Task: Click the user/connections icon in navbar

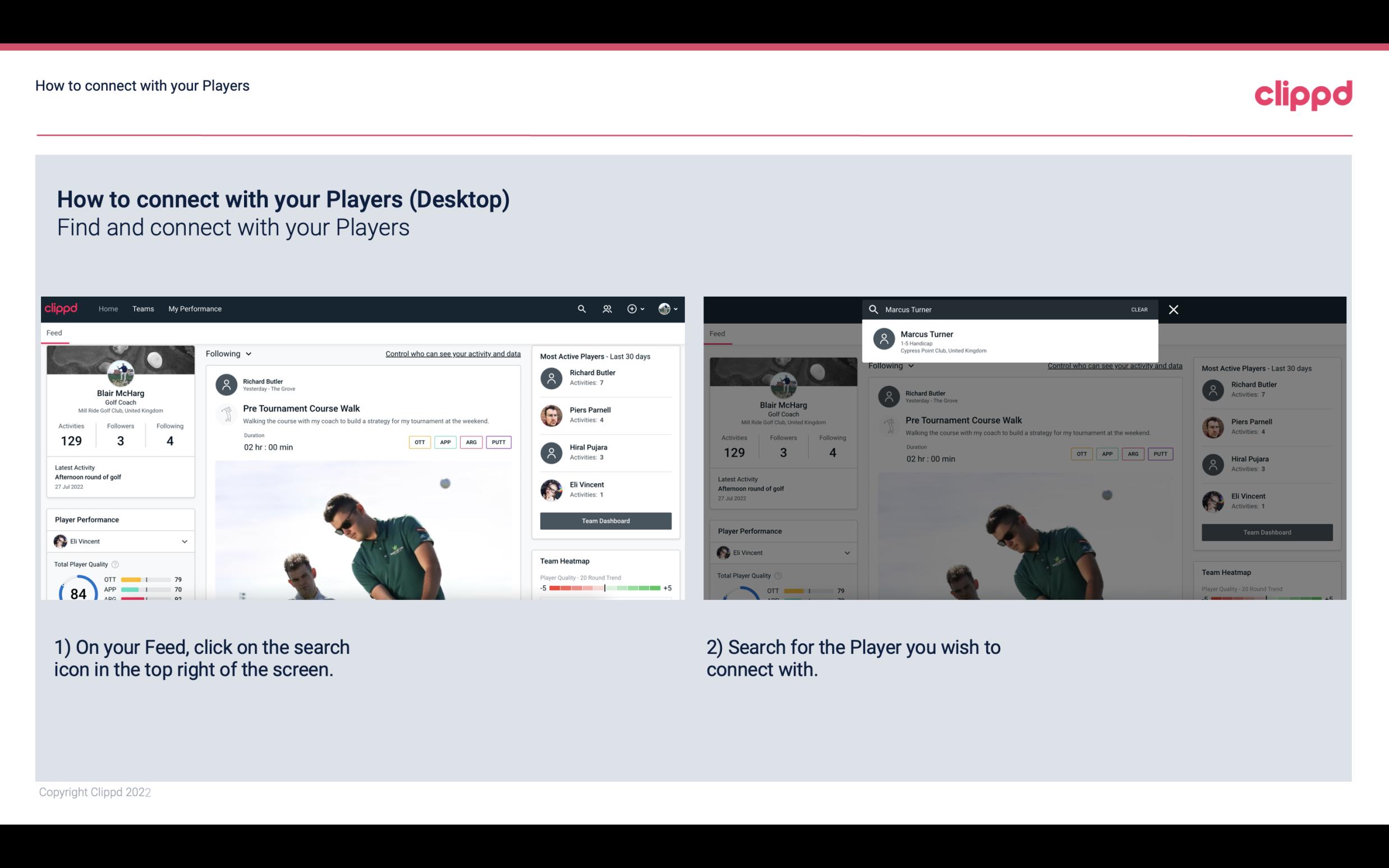Action: pos(606,308)
